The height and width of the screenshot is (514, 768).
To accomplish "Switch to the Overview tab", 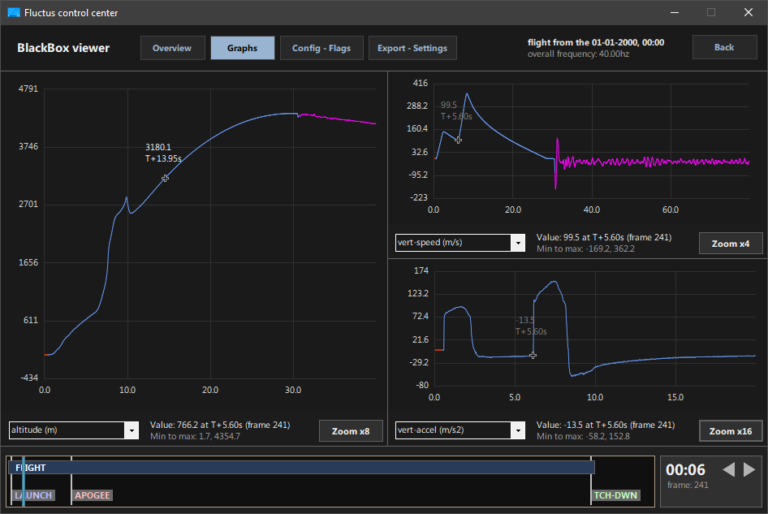I will tap(172, 48).
